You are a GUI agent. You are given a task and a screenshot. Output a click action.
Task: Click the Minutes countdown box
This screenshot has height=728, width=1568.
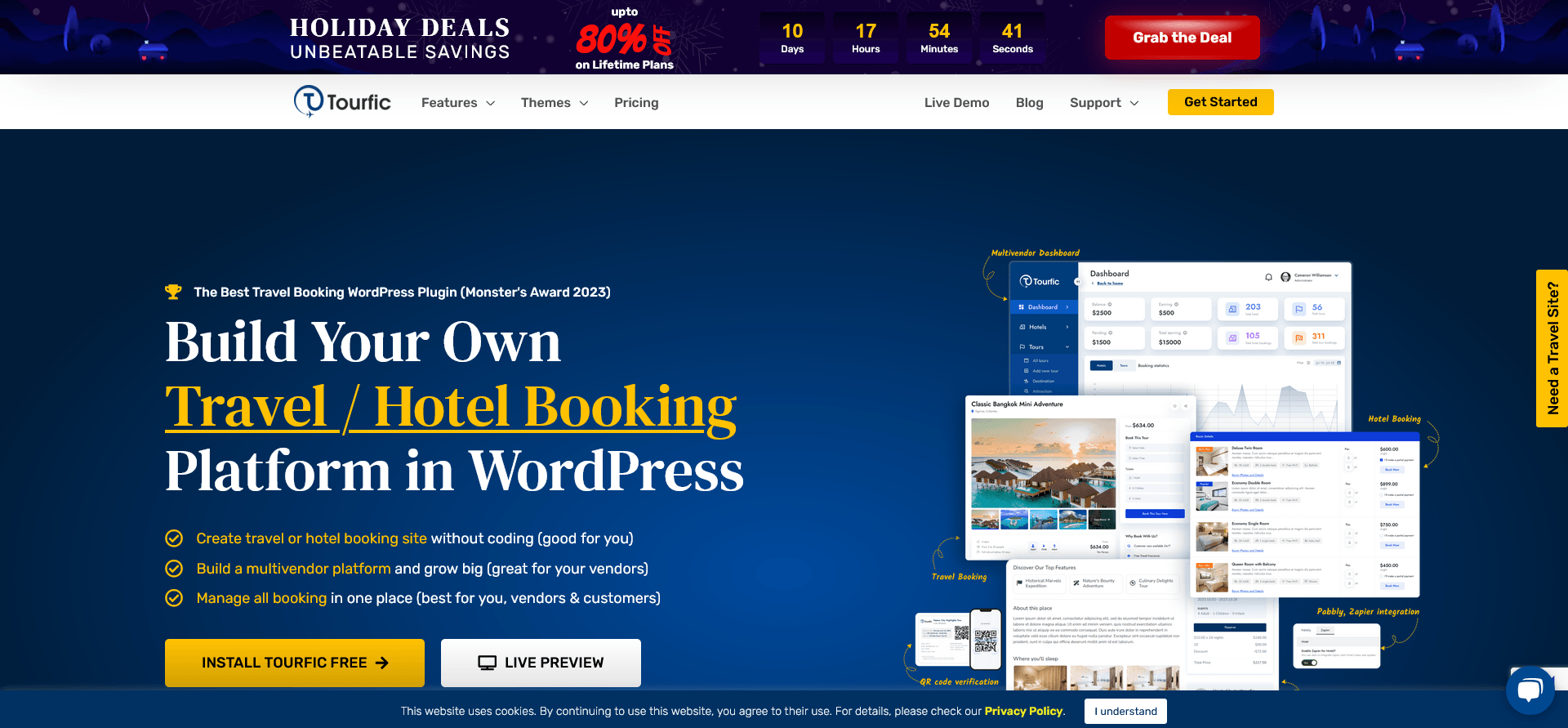point(939,38)
